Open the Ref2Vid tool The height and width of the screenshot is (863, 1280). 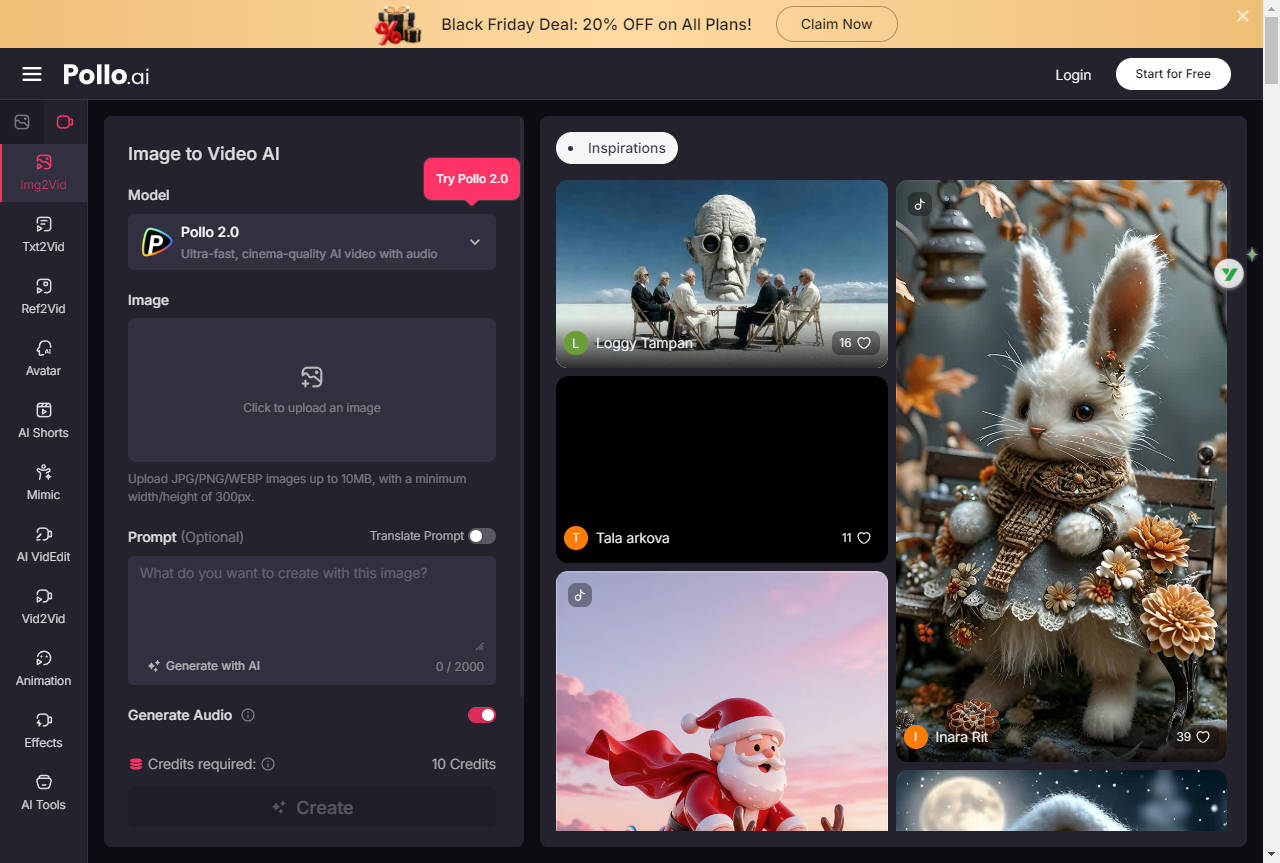click(x=43, y=296)
